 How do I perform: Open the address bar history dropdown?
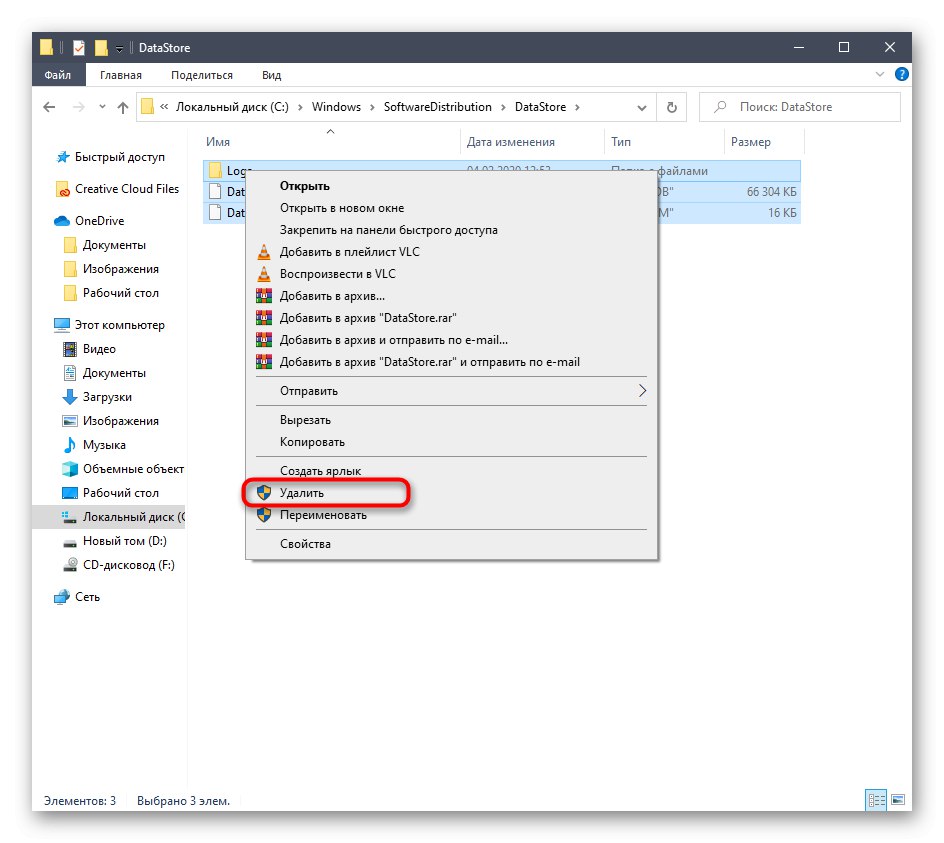pyautogui.click(x=642, y=108)
